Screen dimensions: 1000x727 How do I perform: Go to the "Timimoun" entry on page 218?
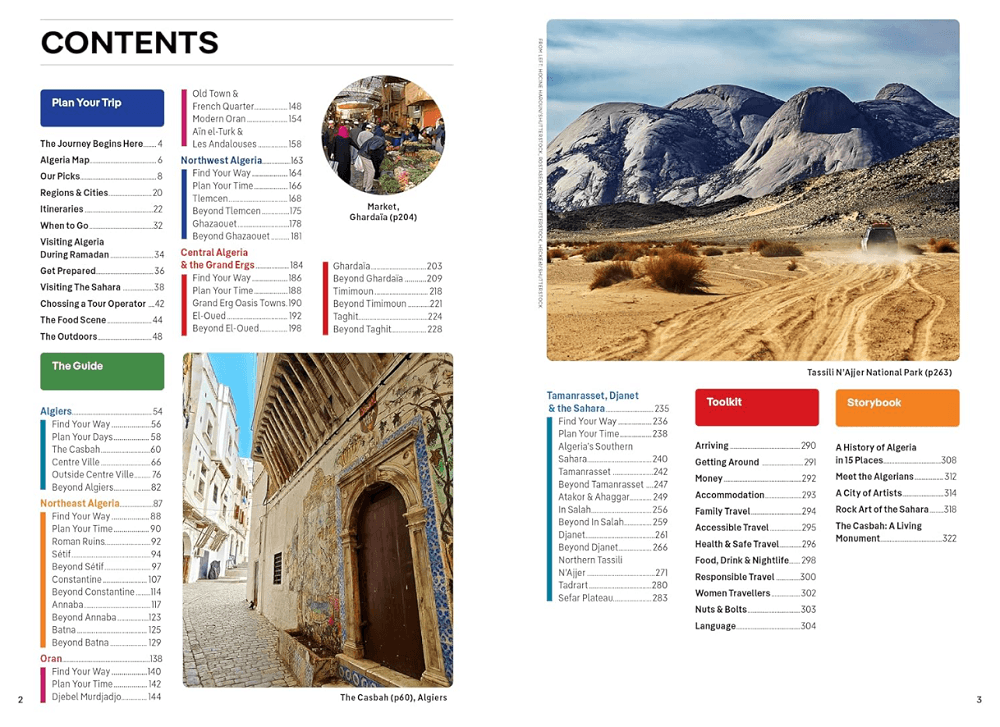[x=353, y=291]
